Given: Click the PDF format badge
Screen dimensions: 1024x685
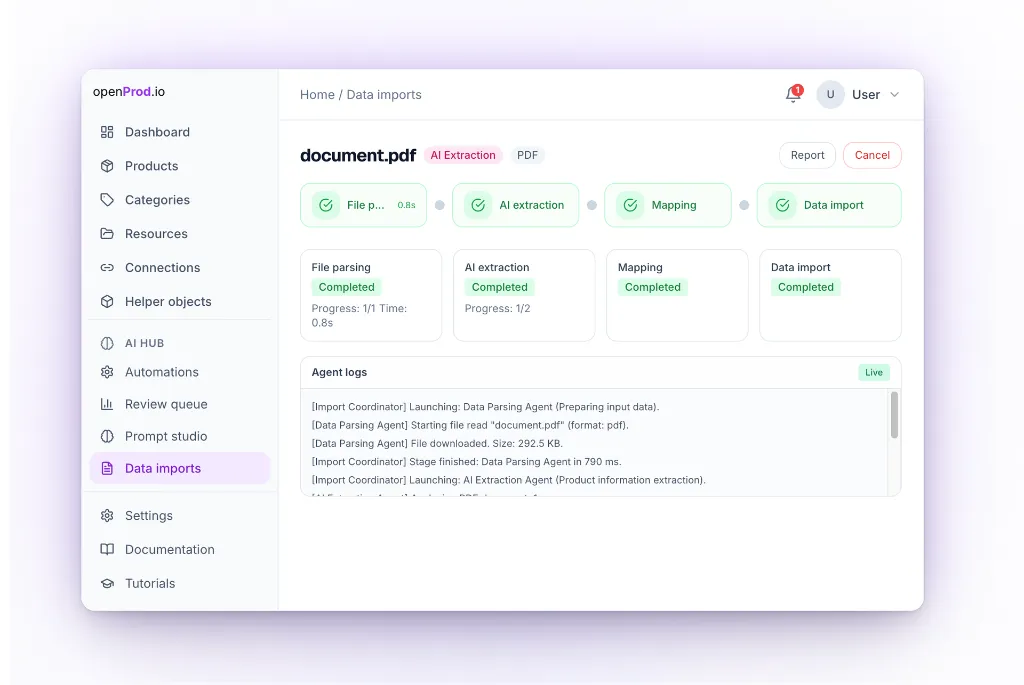Looking at the screenshot, I should click(x=527, y=155).
